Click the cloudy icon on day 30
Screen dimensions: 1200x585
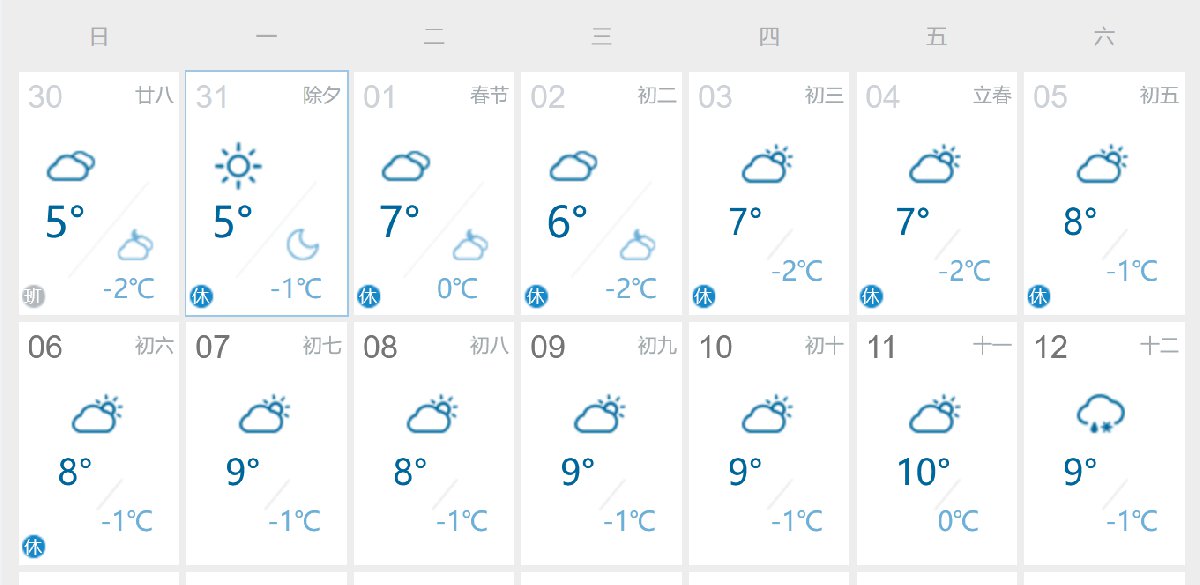(x=71, y=166)
